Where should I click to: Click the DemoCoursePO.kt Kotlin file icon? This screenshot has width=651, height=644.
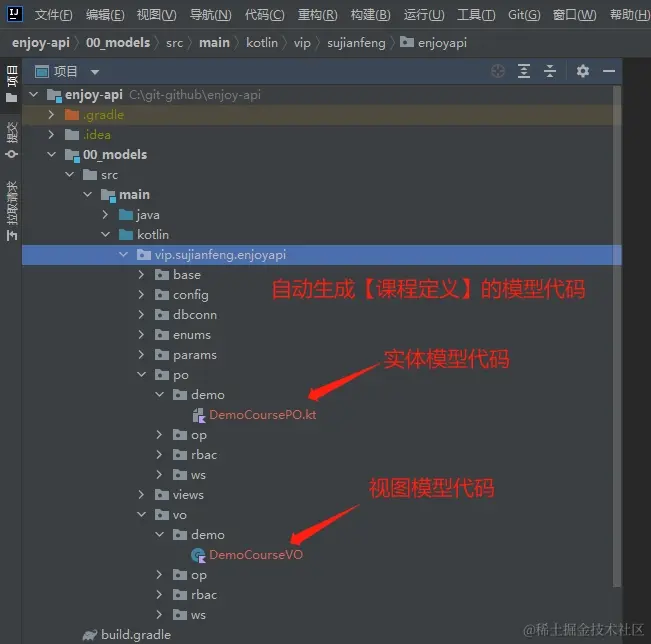coord(199,415)
